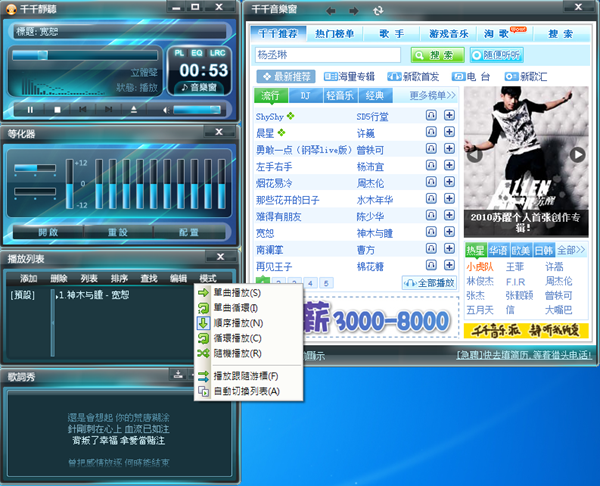The image size is (600, 486).
Task: Expand 更多榜单 for more charts
Action: pyautogui.click(x=432, y=96)
